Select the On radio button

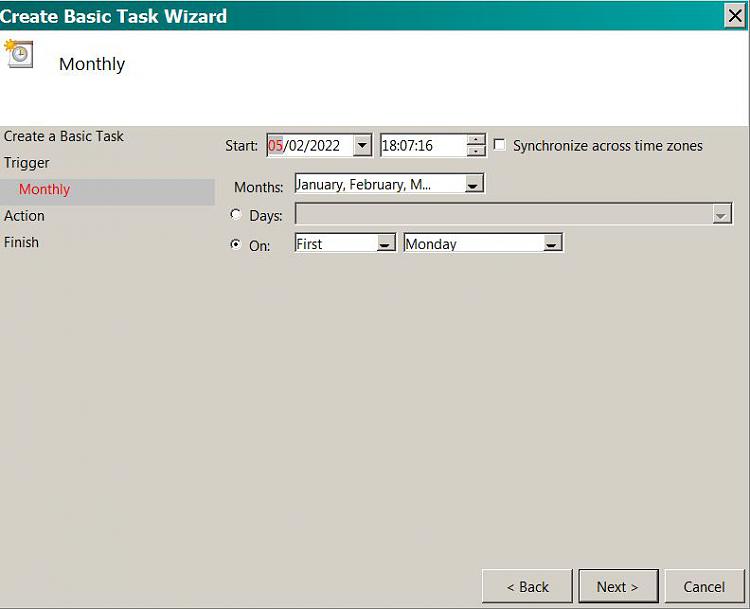click(x=235, y=244)
